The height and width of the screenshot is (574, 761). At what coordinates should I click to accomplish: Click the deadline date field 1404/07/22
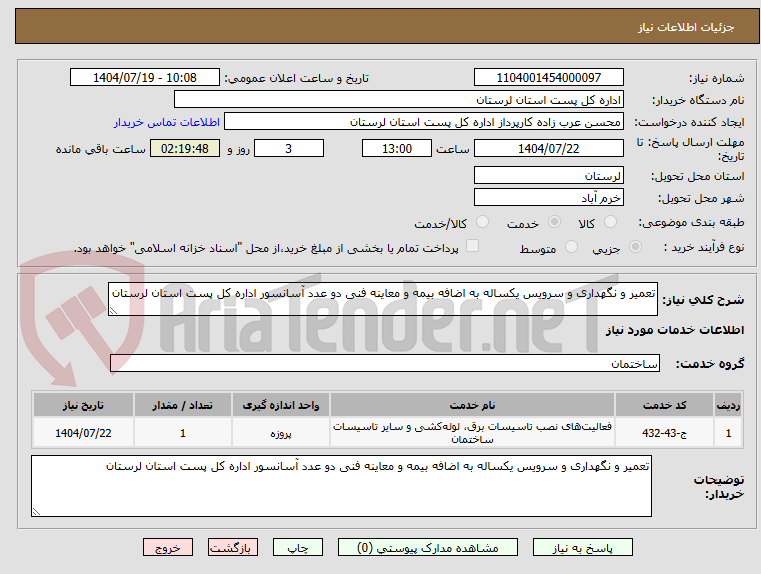548,148
